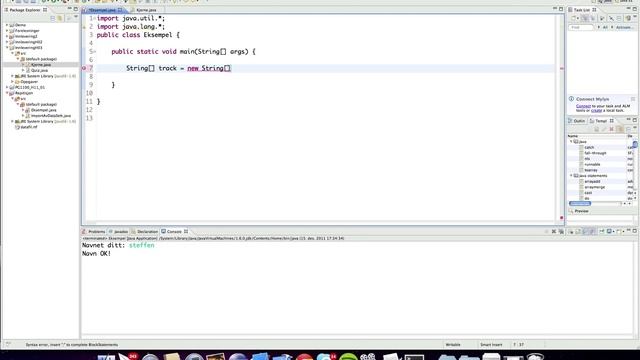
Task: Click the Connect link in Mylyn panel
Action: pyautogui.click(x=583, y=106)
